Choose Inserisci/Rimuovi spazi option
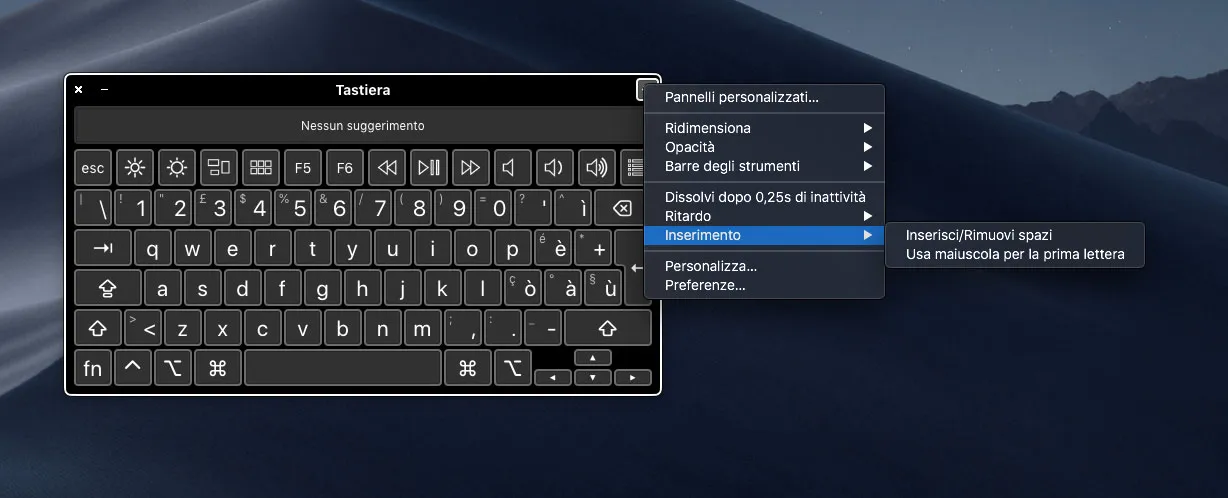1228x498 pixels. pyautogui.click(x=1015, y=235)
